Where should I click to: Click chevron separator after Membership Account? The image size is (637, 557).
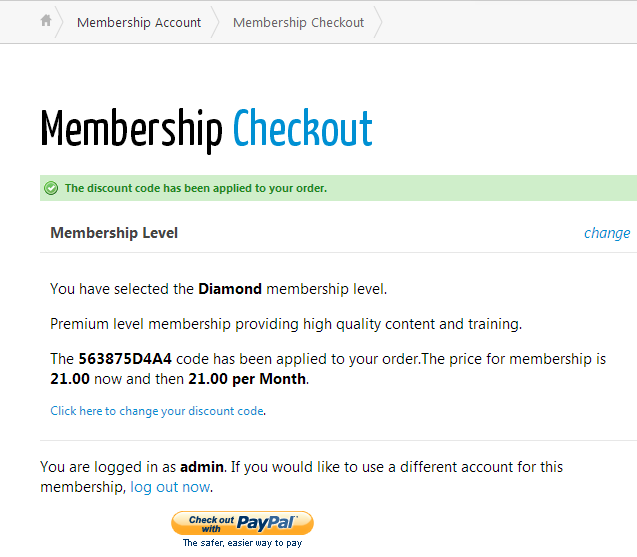215,22
